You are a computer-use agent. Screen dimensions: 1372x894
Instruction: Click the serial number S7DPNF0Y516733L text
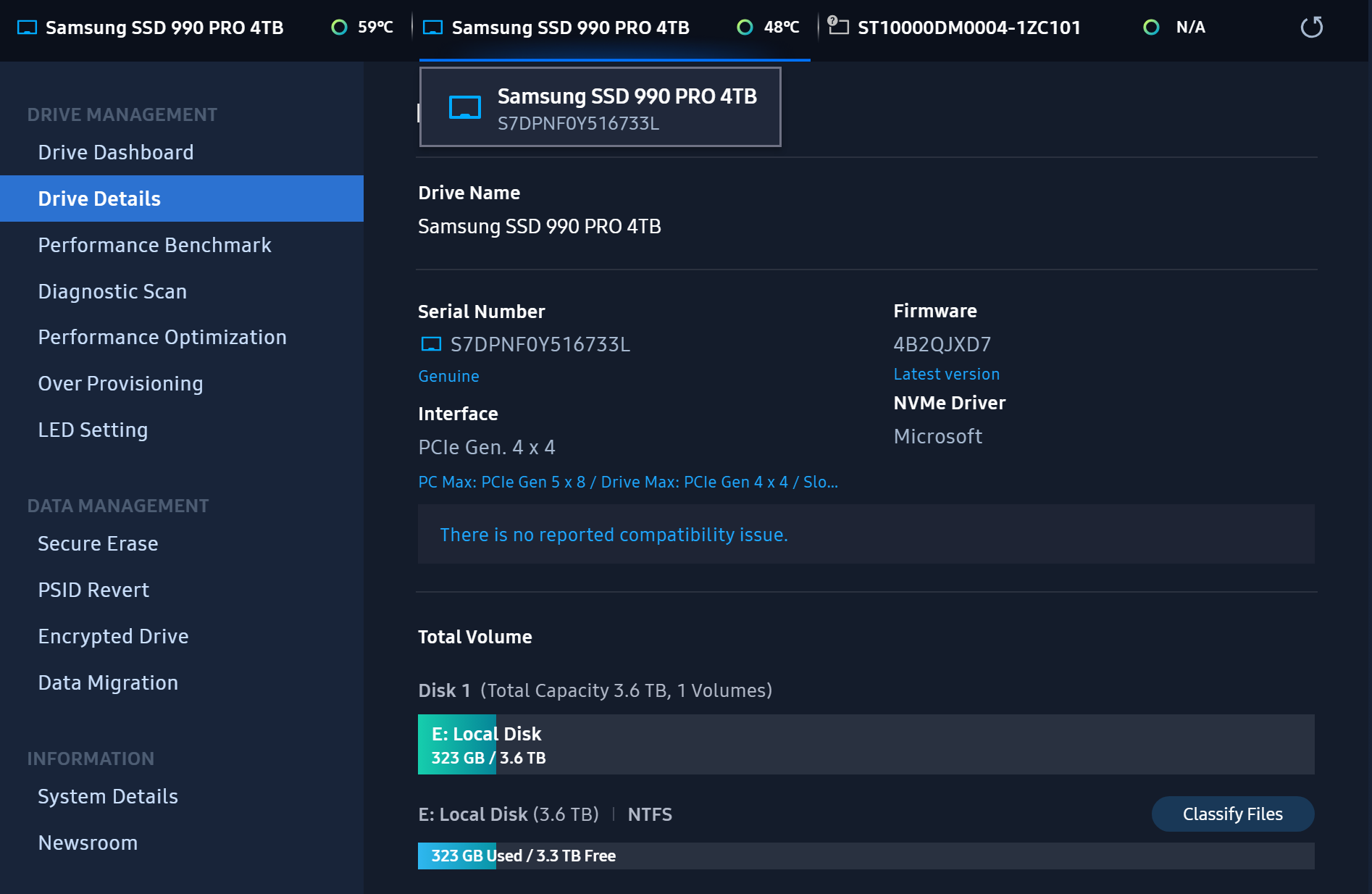tap(540, 344)
